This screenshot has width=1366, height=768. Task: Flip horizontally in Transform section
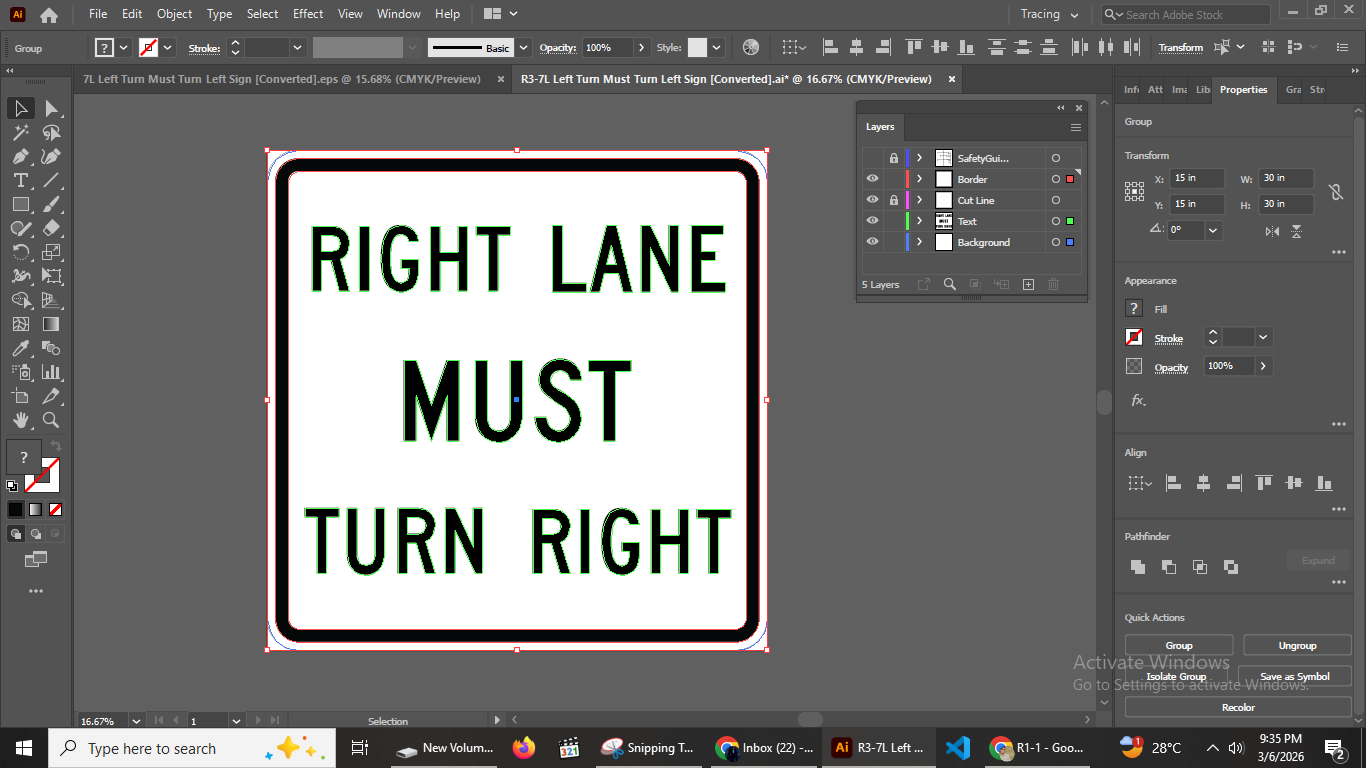click(1272, 231)
